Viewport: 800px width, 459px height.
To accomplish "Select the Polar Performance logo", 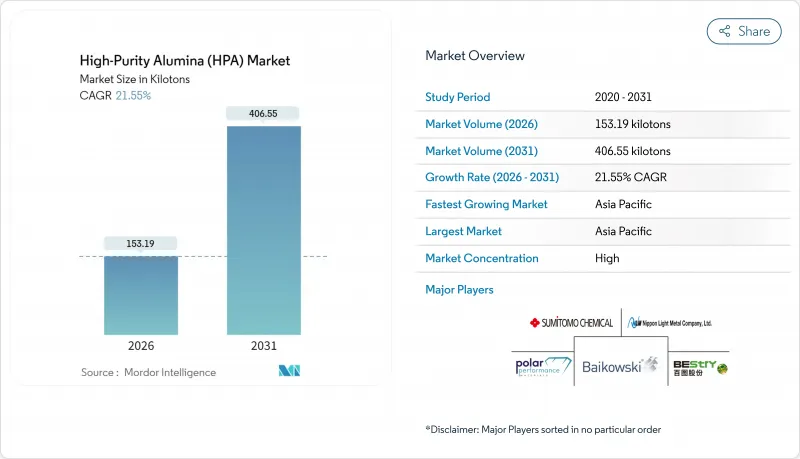I will coord(542,366).
